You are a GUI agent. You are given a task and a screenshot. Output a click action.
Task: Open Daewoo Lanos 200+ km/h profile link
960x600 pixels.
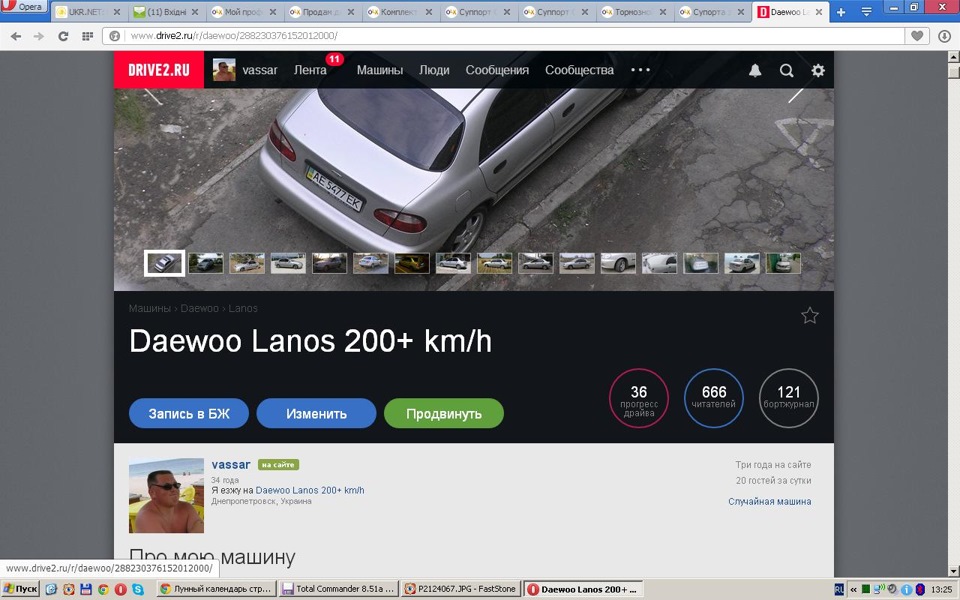click(310, 490)
